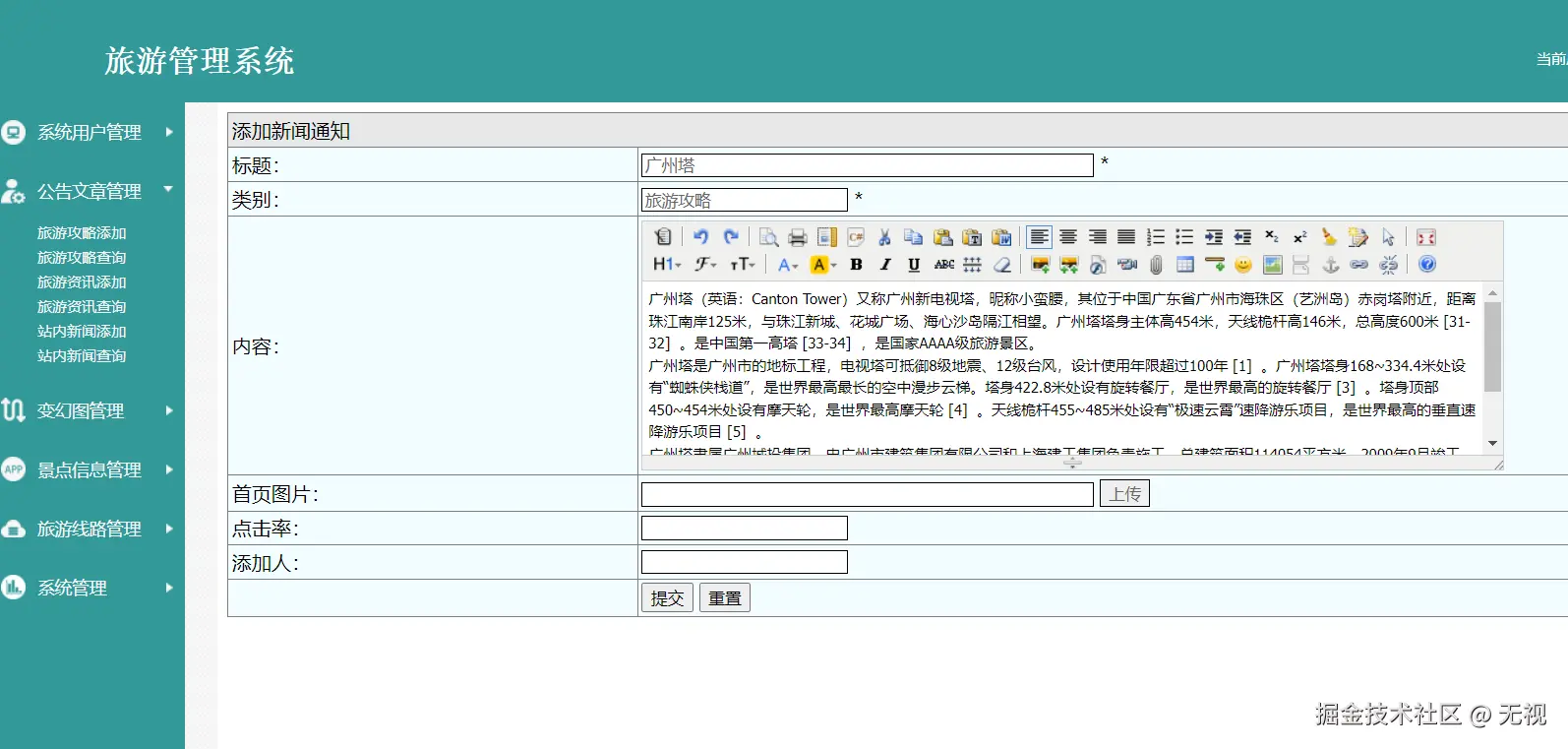This screenshot has height=749, width=1568.
Task: Paste as plain text icon
Action: (972, 236)
